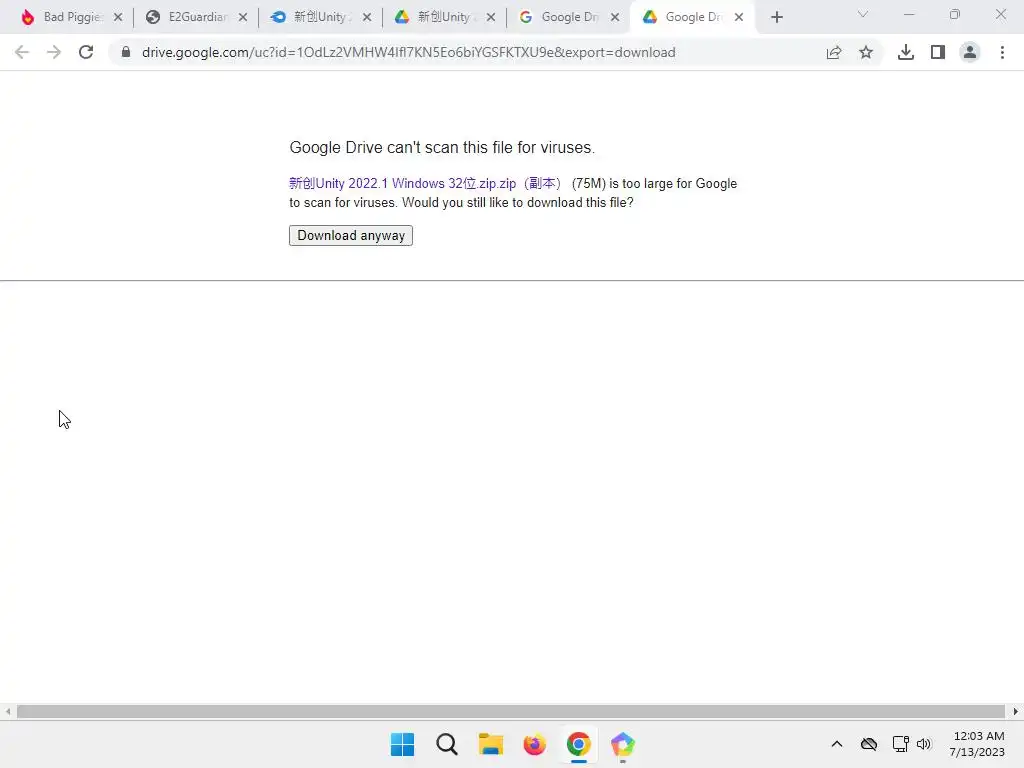Viewport: 1024px width, 768px height.
Task: Click the scrollbar right arrow
Action: [1016, 711]
